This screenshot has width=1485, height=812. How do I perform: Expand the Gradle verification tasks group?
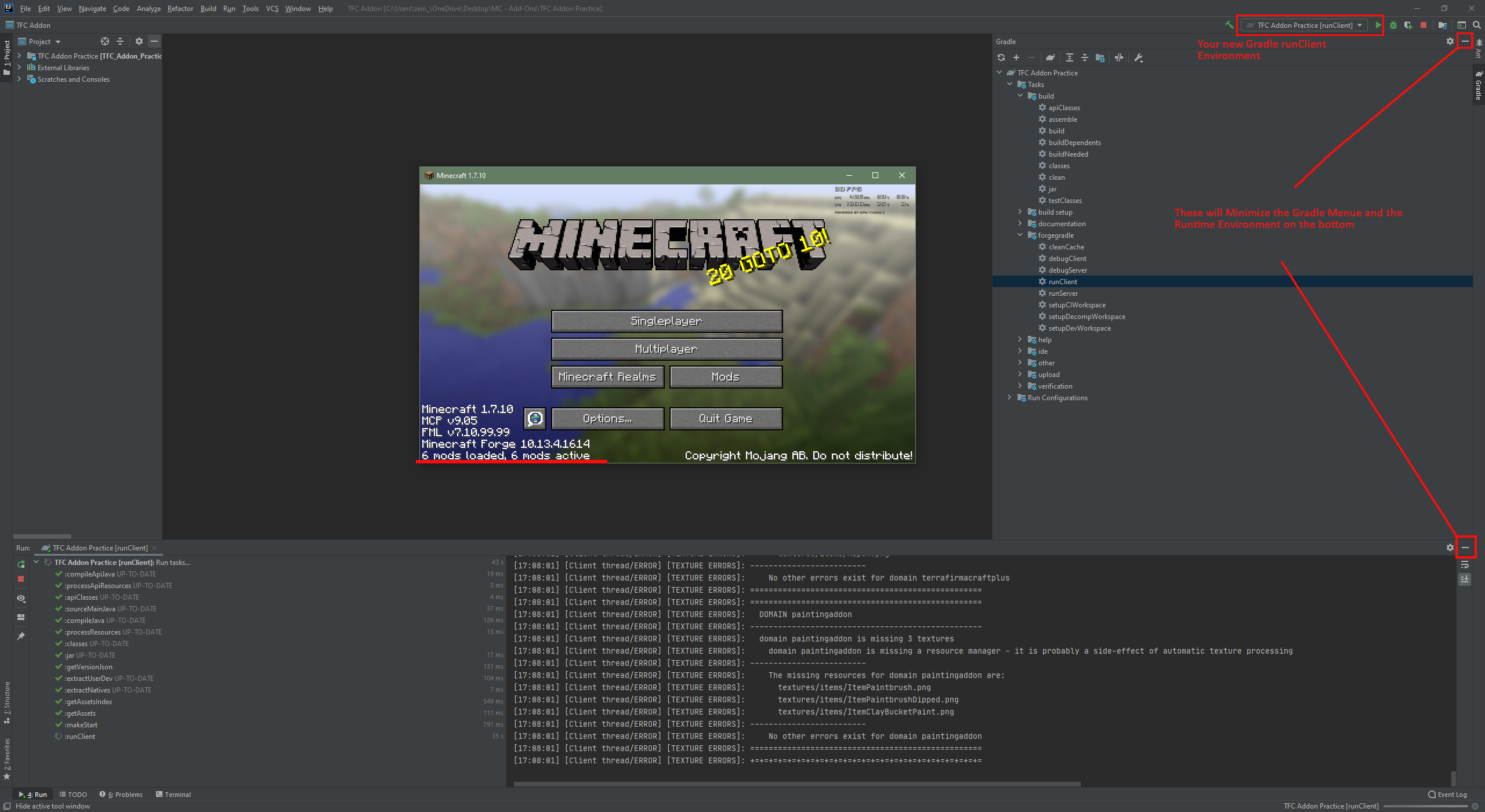[1020, 386]
